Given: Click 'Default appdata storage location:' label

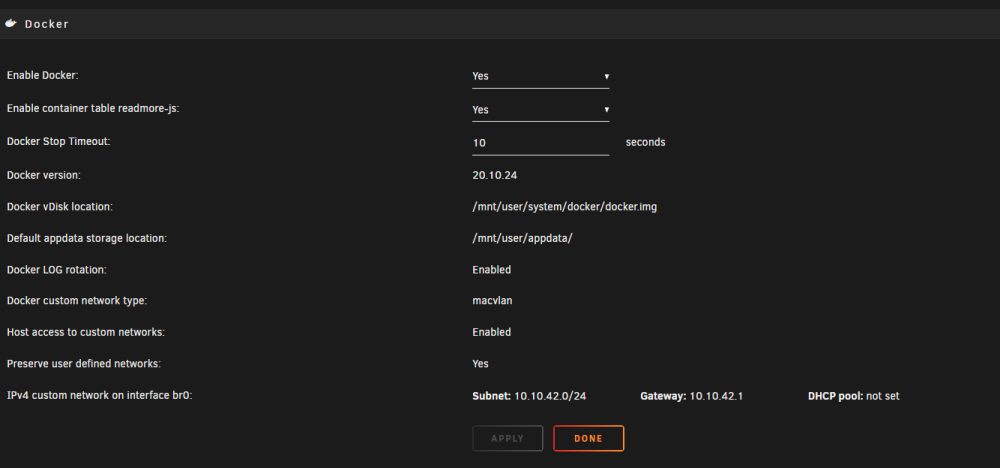Looking at the screenshot, I should pos(87,238).
